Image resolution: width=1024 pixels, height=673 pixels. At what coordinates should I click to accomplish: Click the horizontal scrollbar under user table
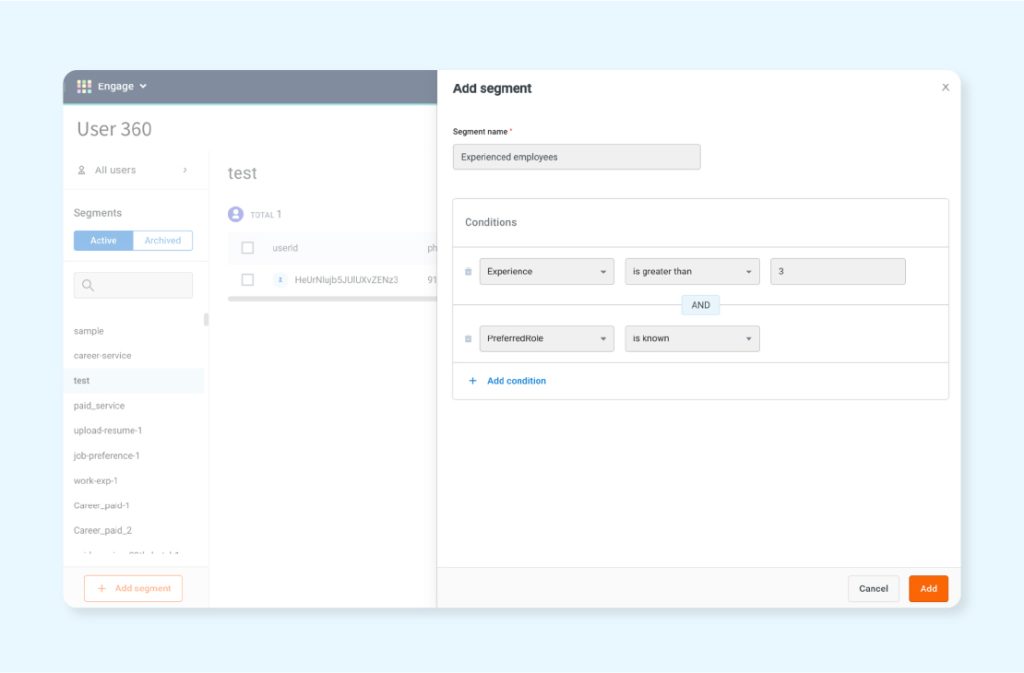(332, 299)
